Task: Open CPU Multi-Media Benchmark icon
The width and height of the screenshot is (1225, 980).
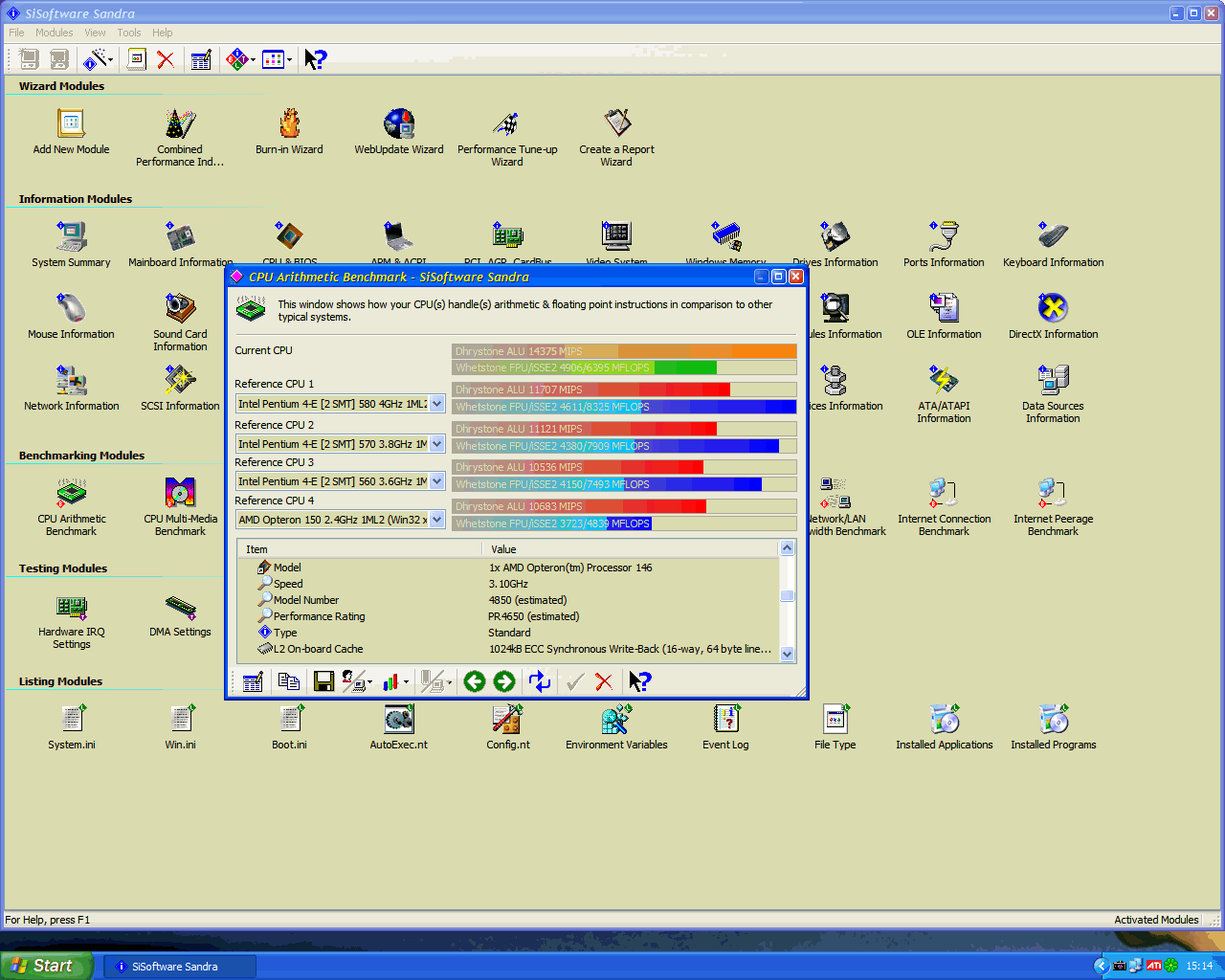Action: [180, 493]
